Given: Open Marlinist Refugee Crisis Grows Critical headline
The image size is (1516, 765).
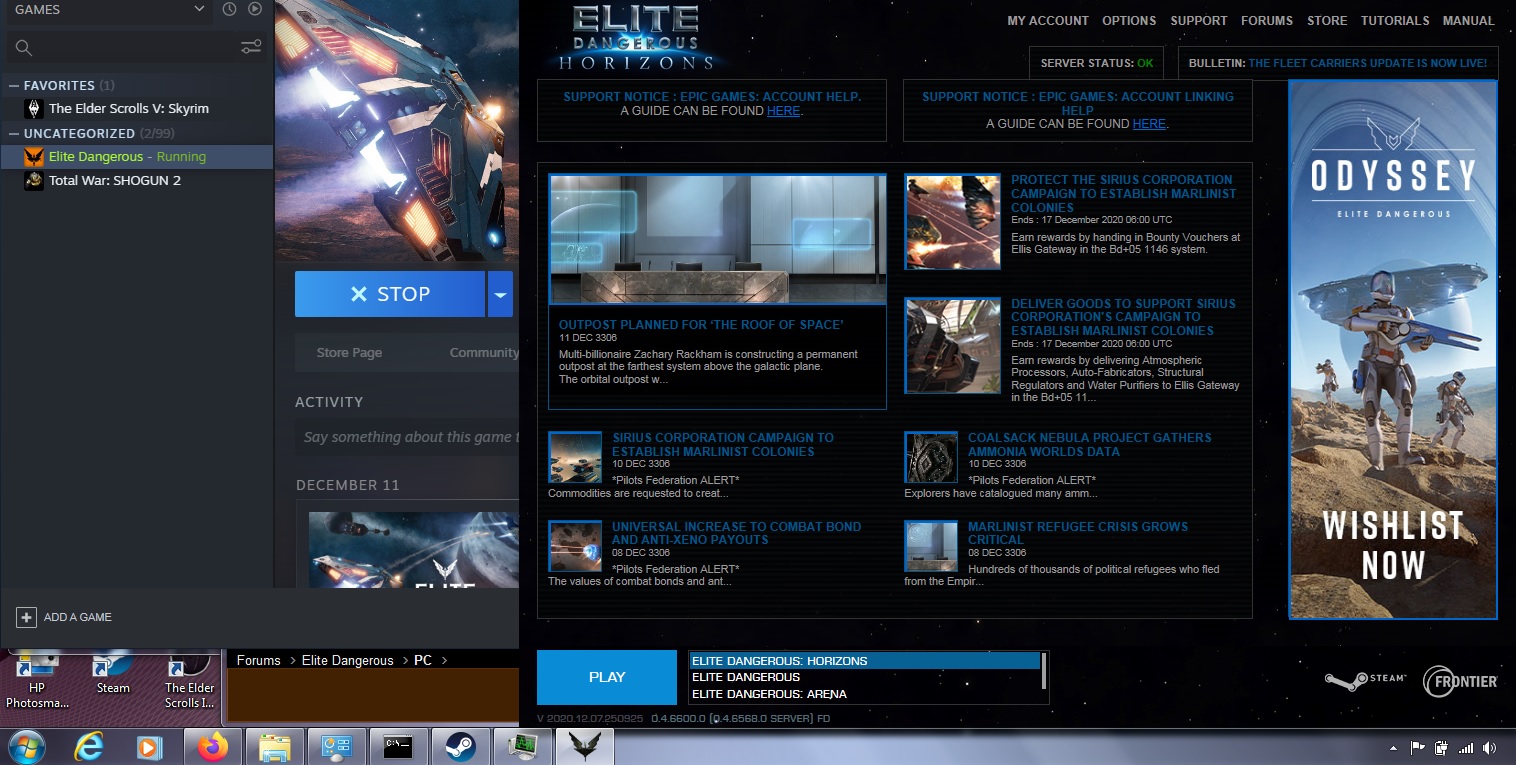Looking at the screenshot, I should point(1078,533).
